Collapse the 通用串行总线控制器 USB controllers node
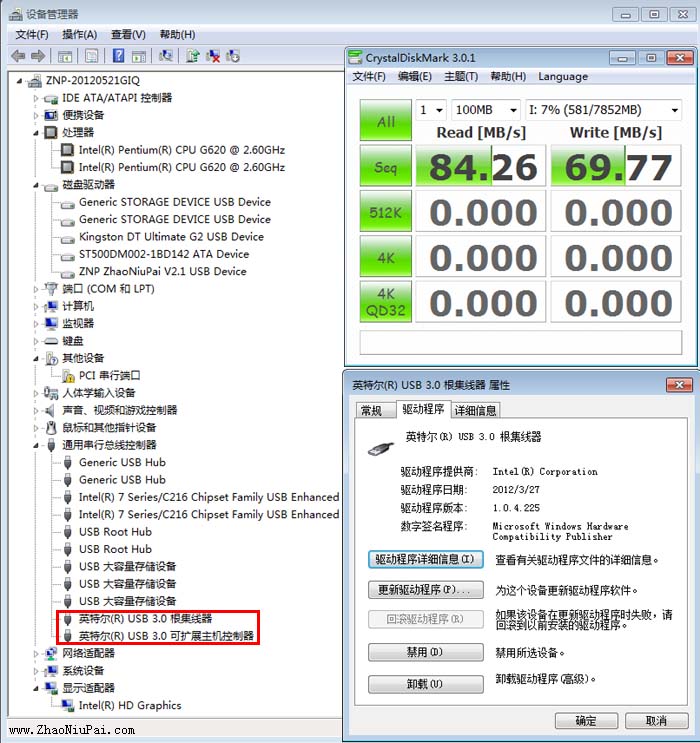The height and width of the screenshot is (743, 700). [x=36, y=445]
